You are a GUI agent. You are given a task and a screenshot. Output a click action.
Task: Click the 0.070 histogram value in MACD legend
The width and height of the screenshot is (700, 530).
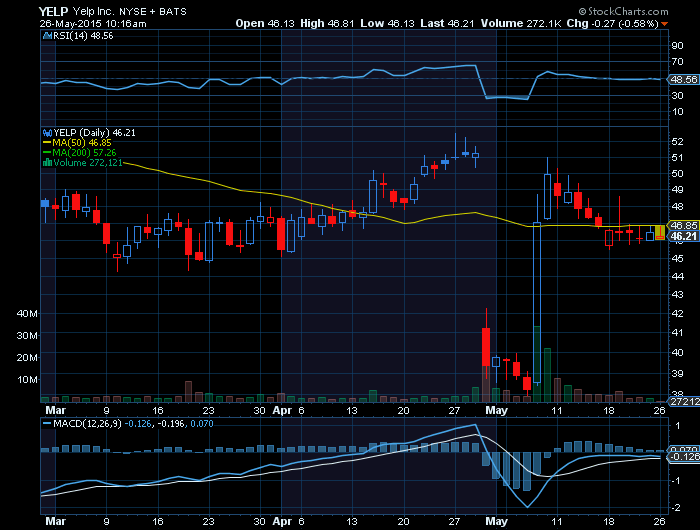tap(202, 423)
